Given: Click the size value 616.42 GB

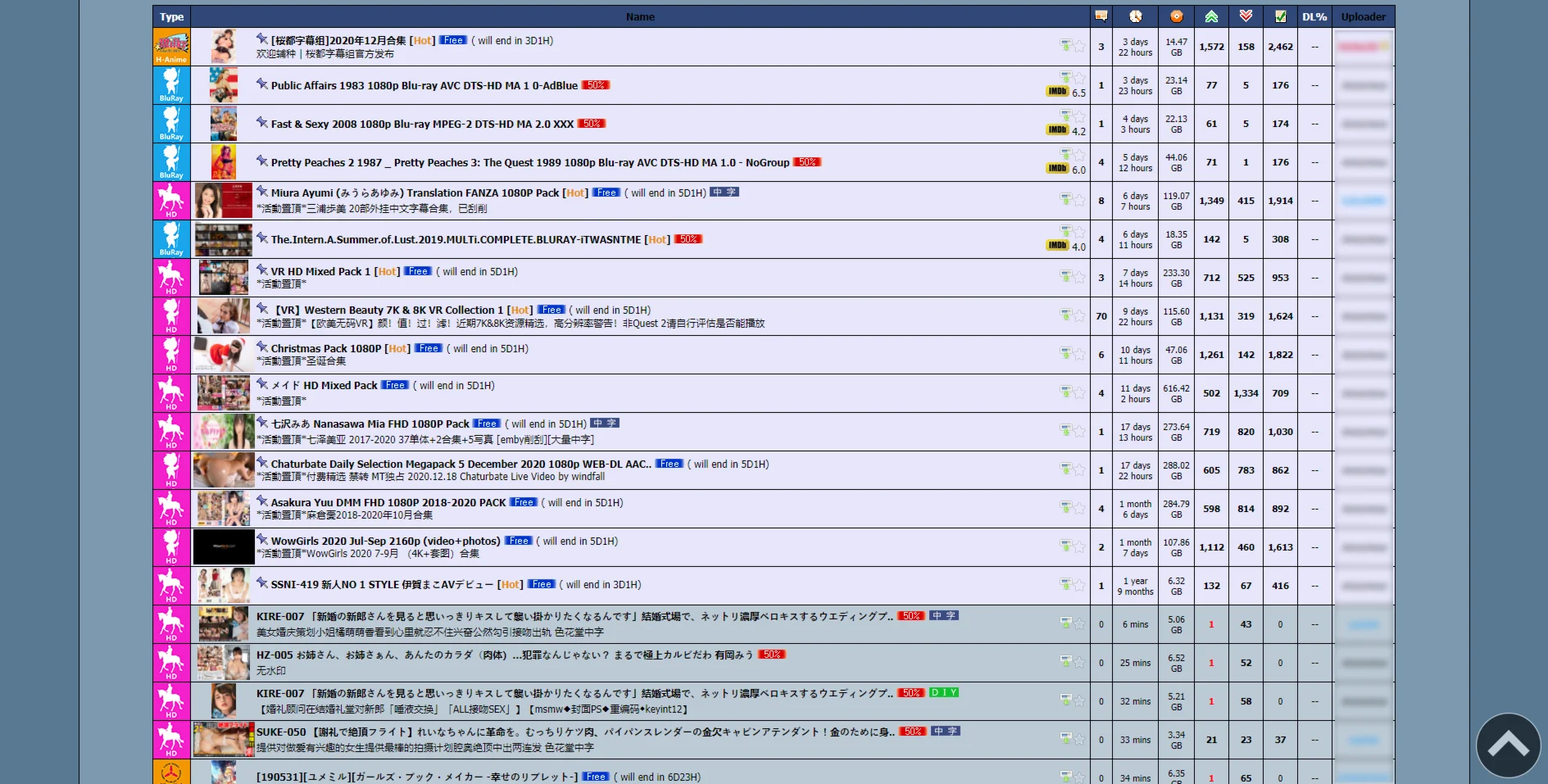Looking at the screenshot, I should point(1176,393).
